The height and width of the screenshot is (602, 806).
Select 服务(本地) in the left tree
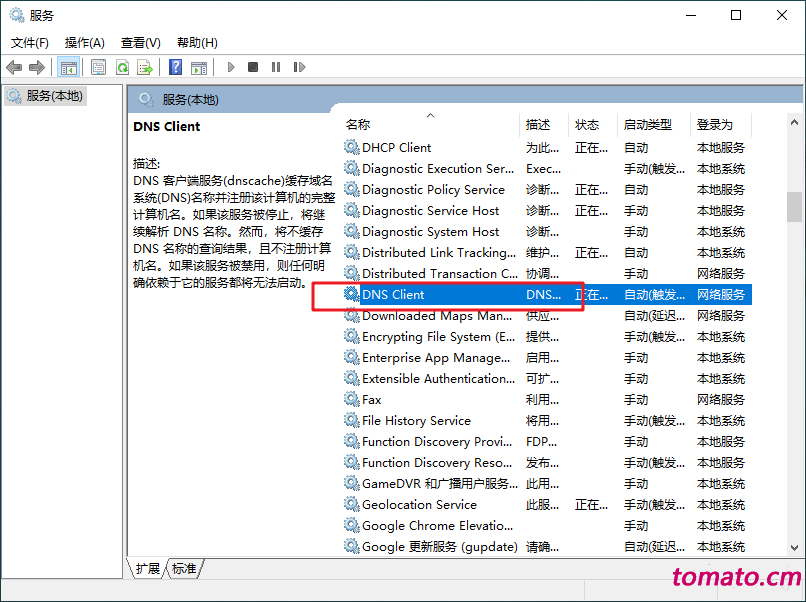point(45,96)
